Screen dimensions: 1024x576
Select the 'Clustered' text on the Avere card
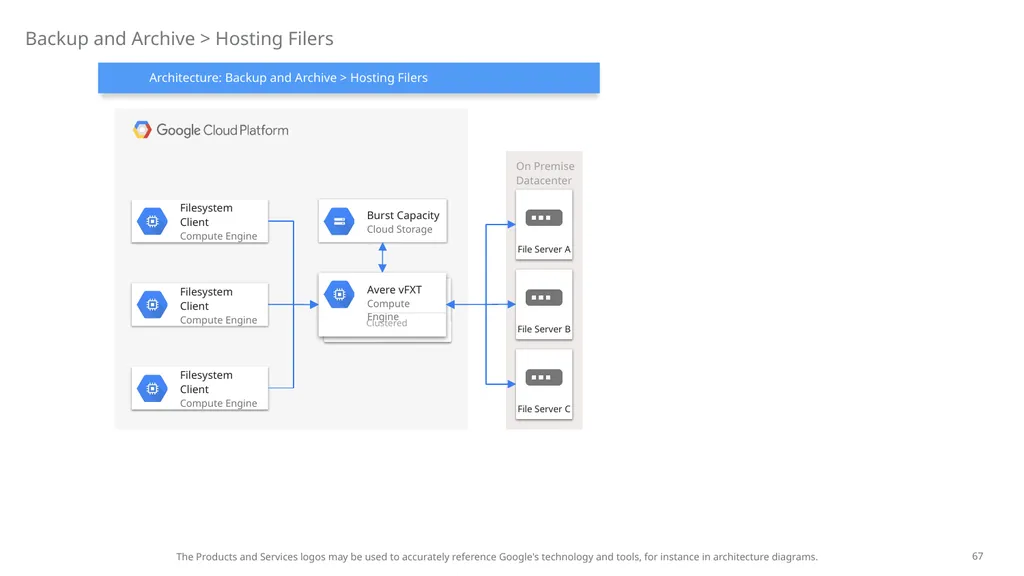387,323
